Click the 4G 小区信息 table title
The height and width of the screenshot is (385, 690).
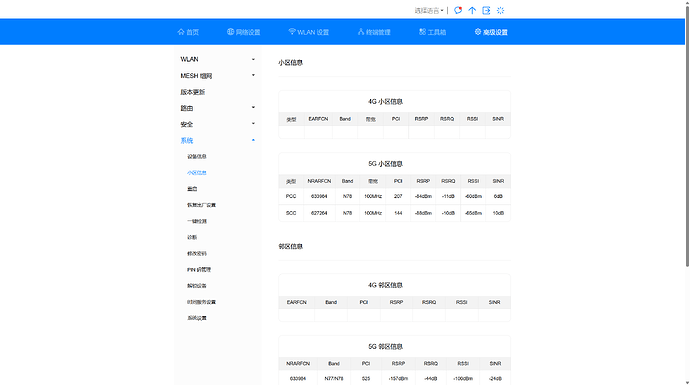point(385,101)
